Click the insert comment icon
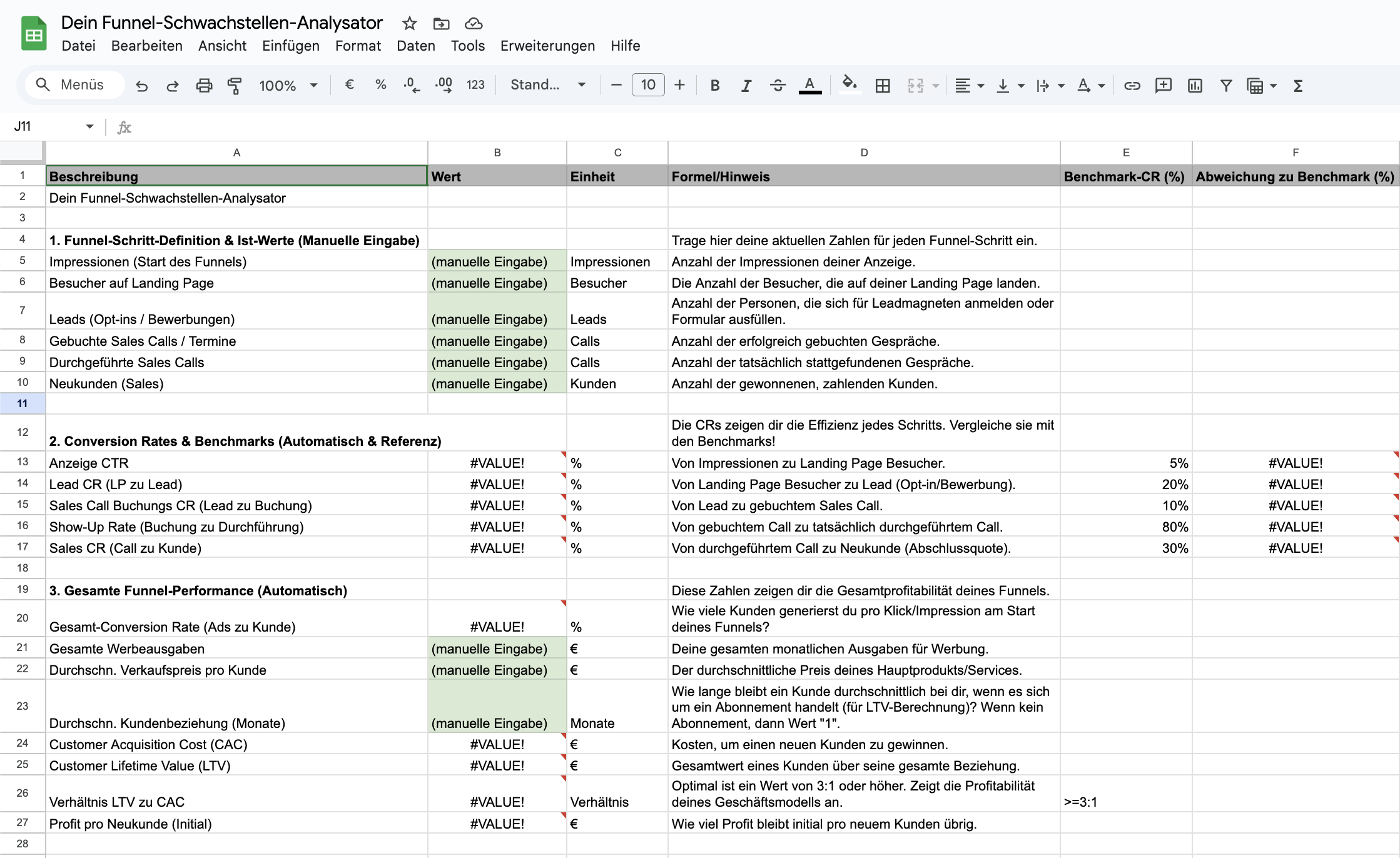The height and width of the screenshot is (858, 1400). [1164, 86]
